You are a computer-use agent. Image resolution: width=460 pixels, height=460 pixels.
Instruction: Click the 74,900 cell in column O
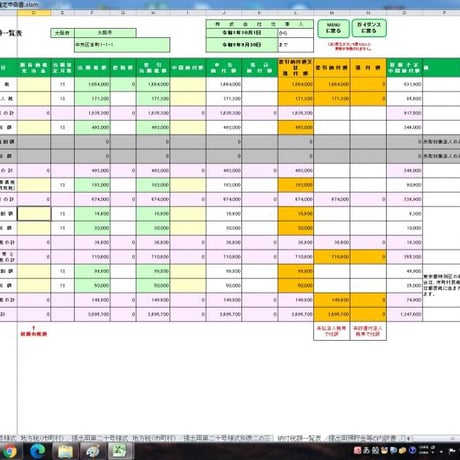click(404, 300)
